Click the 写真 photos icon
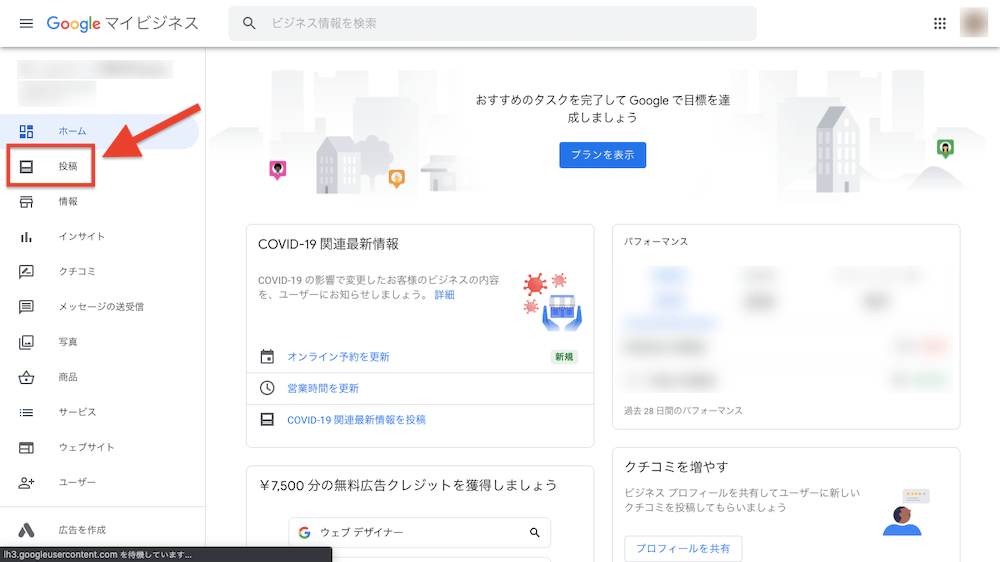 (26, 342)
